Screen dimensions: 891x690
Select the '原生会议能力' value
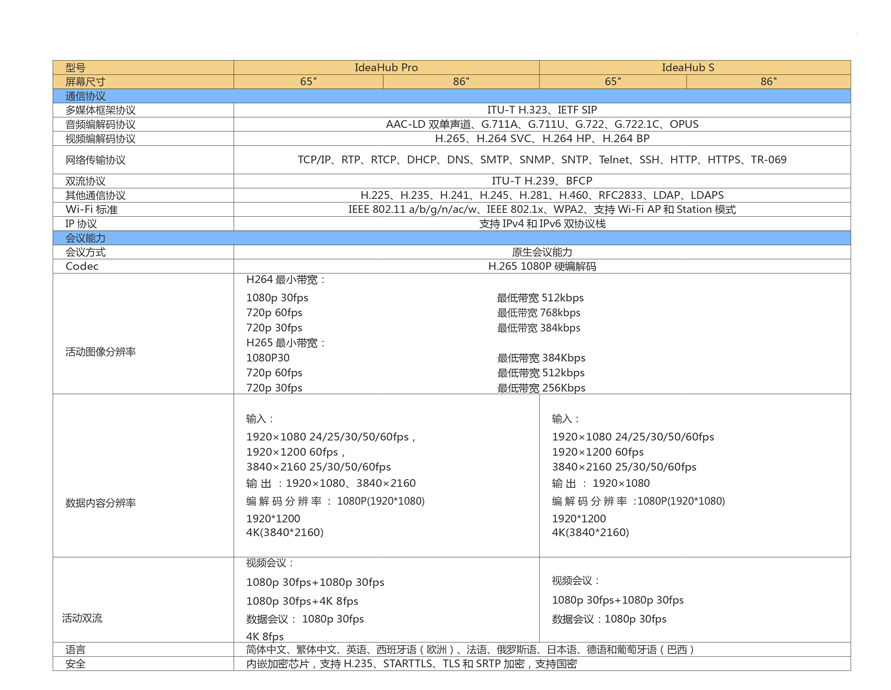click(x=542, y=252)
